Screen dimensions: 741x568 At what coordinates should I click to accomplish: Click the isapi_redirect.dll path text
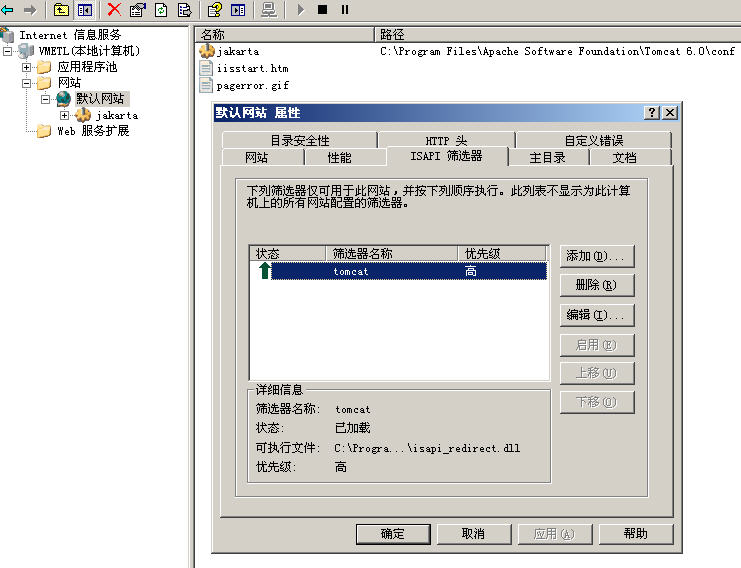(x=427, y=448)
